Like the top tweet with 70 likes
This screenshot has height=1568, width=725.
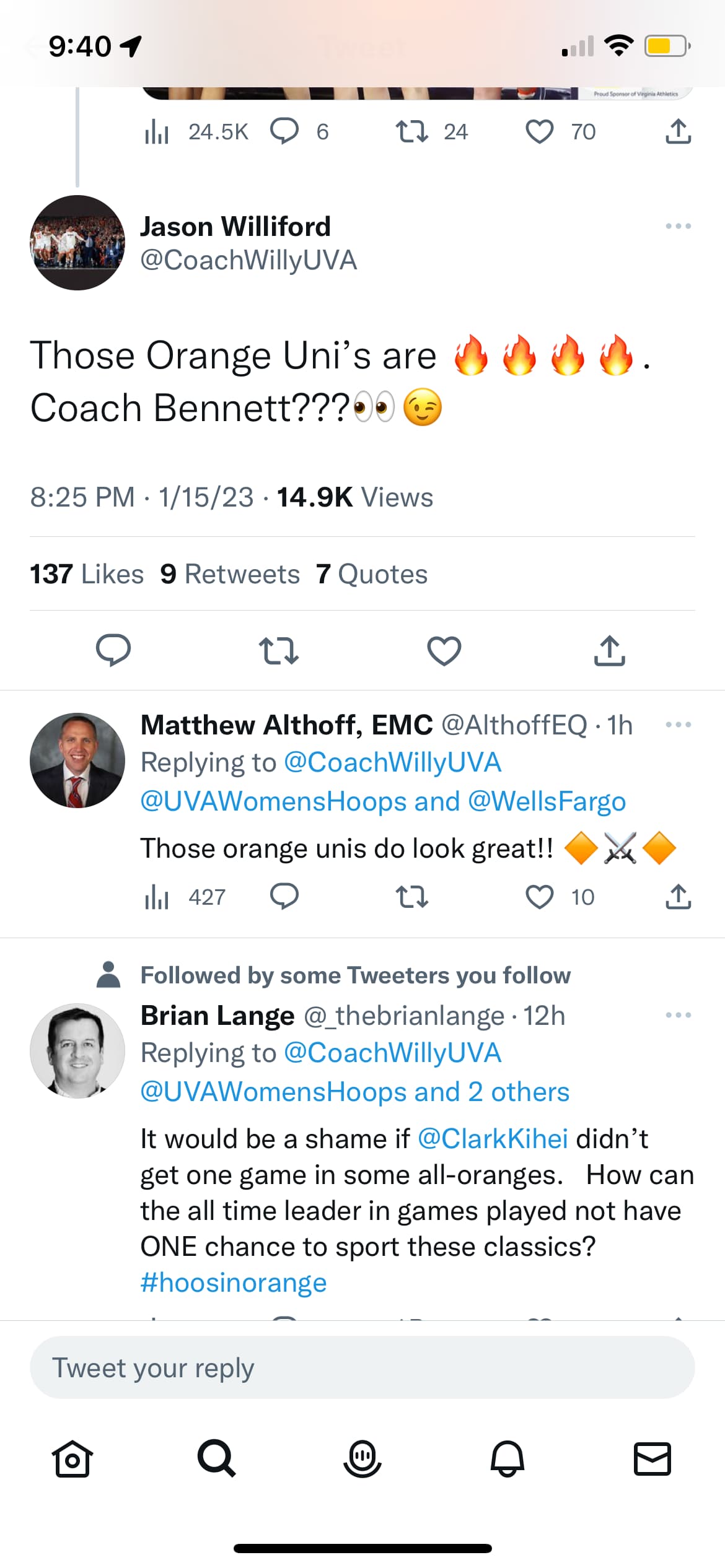tap(539, 132)
